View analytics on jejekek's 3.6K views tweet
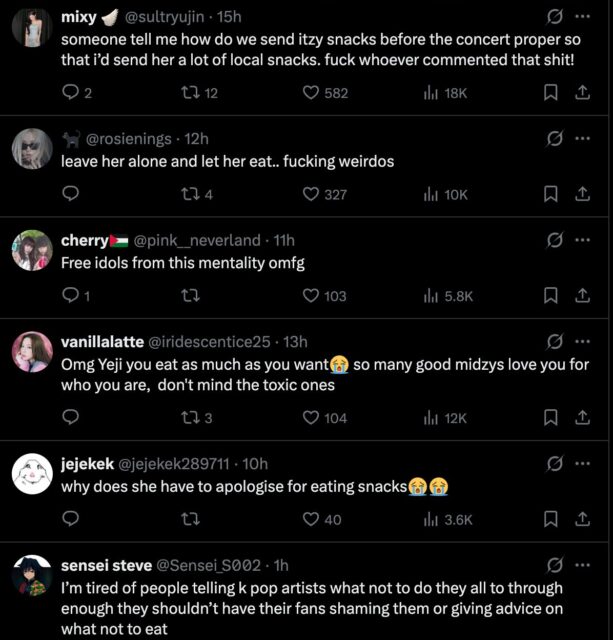The width and height of the screenshot is (613, 640). 432,519
